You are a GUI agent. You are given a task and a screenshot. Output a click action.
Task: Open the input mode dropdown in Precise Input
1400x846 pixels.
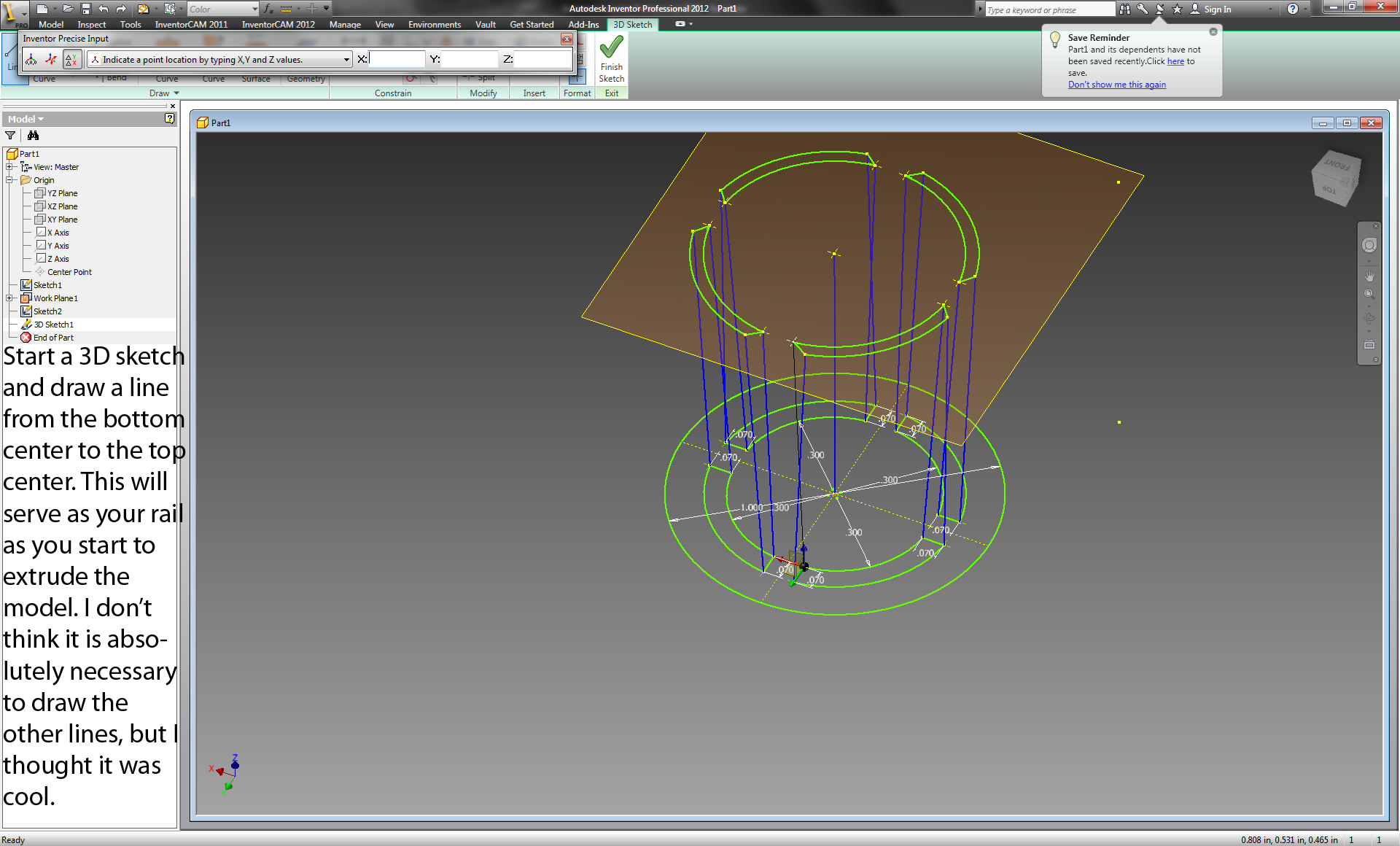point(346,60)
